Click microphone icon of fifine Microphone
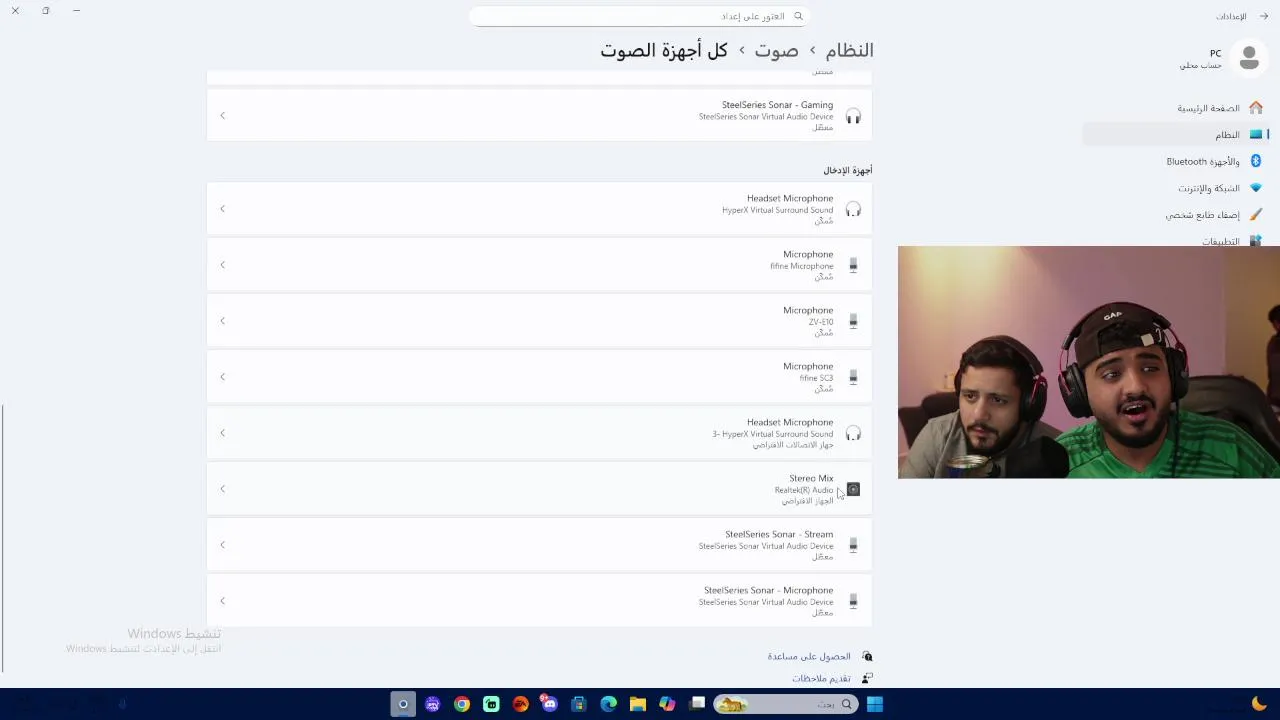1280x720 pixels. 853,265
